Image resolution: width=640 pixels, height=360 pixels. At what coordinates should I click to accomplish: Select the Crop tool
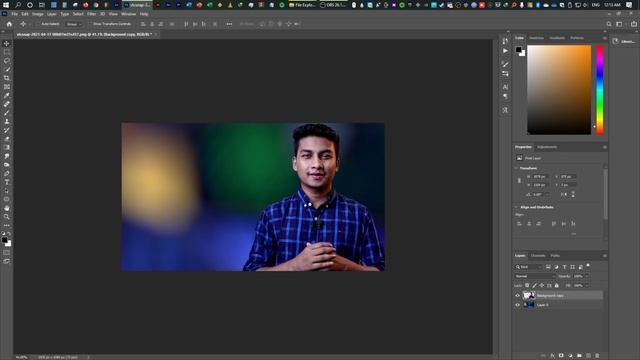click(x=7, y=78)
